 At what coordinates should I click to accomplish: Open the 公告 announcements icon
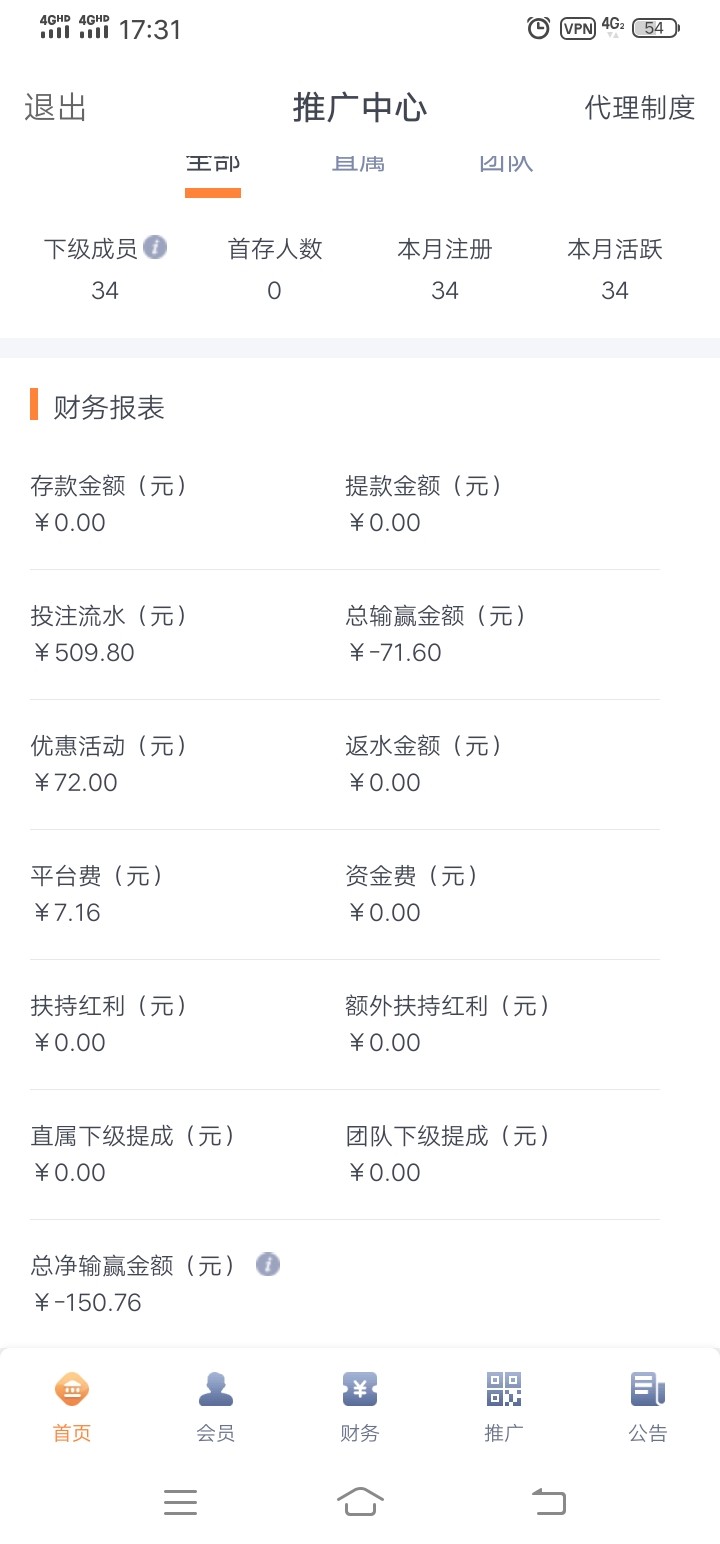[648, 1389]
